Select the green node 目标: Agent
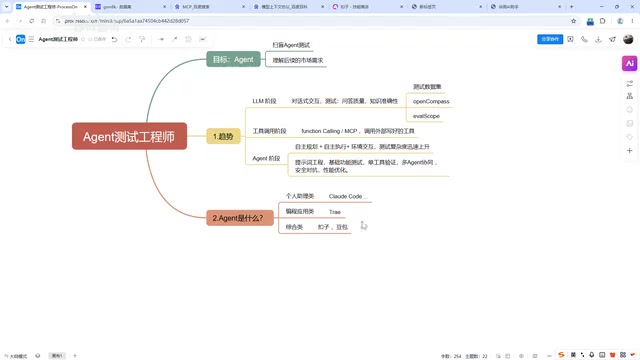The image size is (640, 360). click(233, 59)
